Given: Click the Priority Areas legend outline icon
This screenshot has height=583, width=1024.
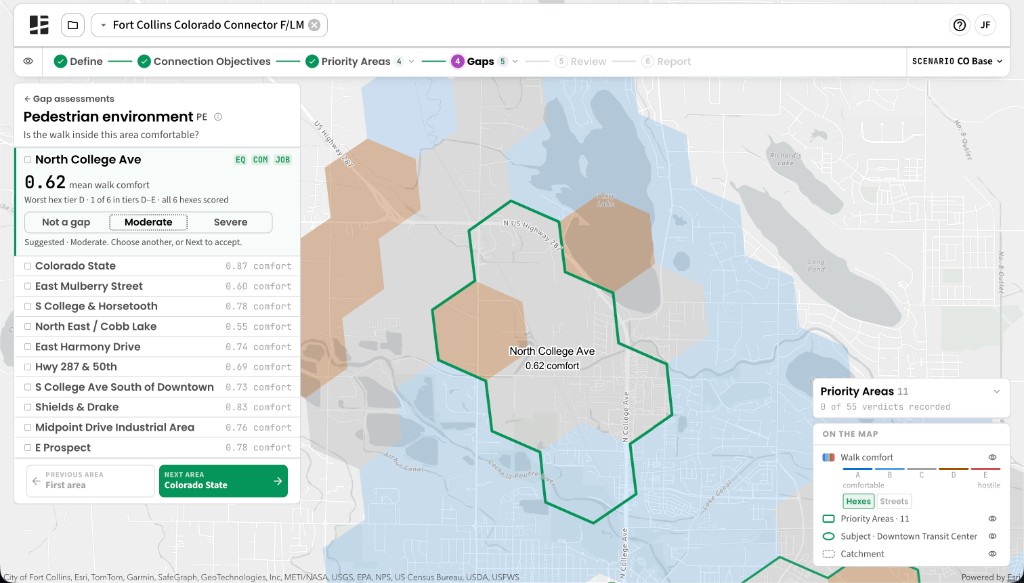Looking at the screenshot, I should [828, 519].
